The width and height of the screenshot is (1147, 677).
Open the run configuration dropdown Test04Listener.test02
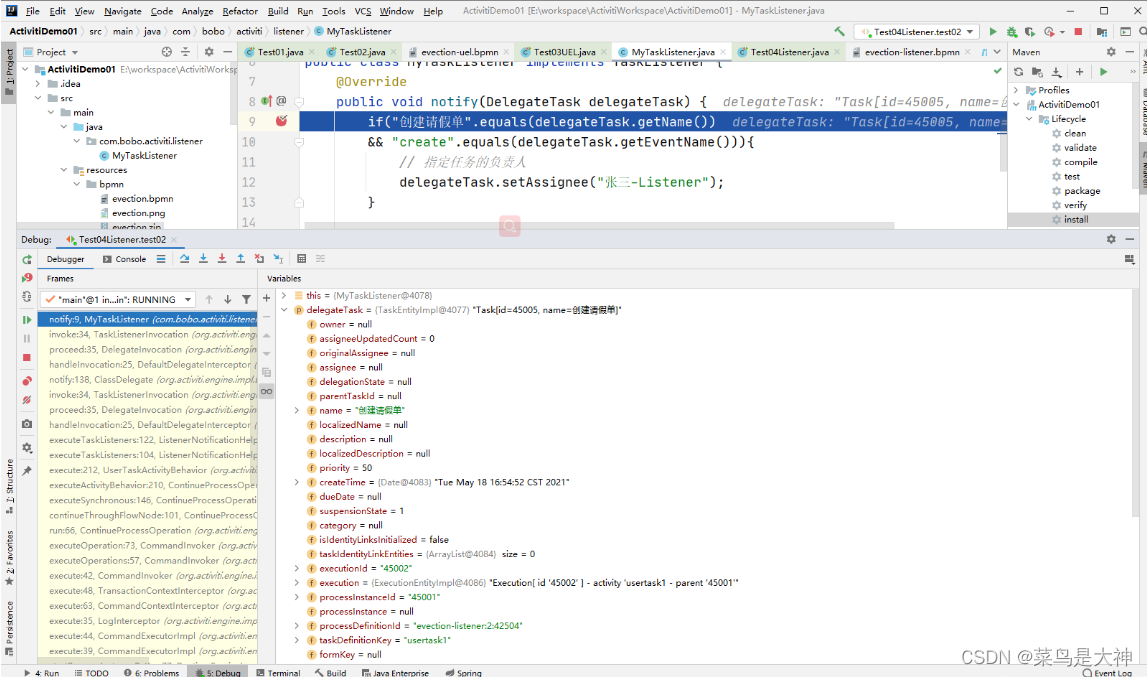[x=918, y=32]
